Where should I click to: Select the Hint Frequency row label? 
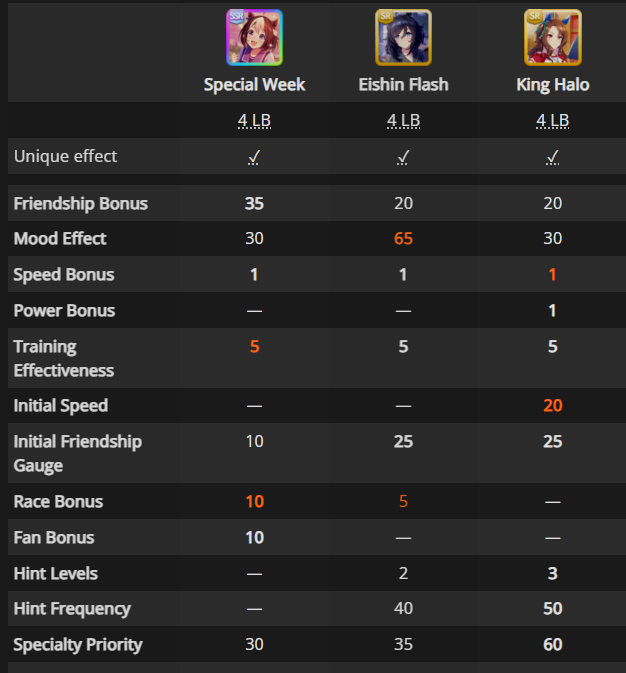[72, 609]
